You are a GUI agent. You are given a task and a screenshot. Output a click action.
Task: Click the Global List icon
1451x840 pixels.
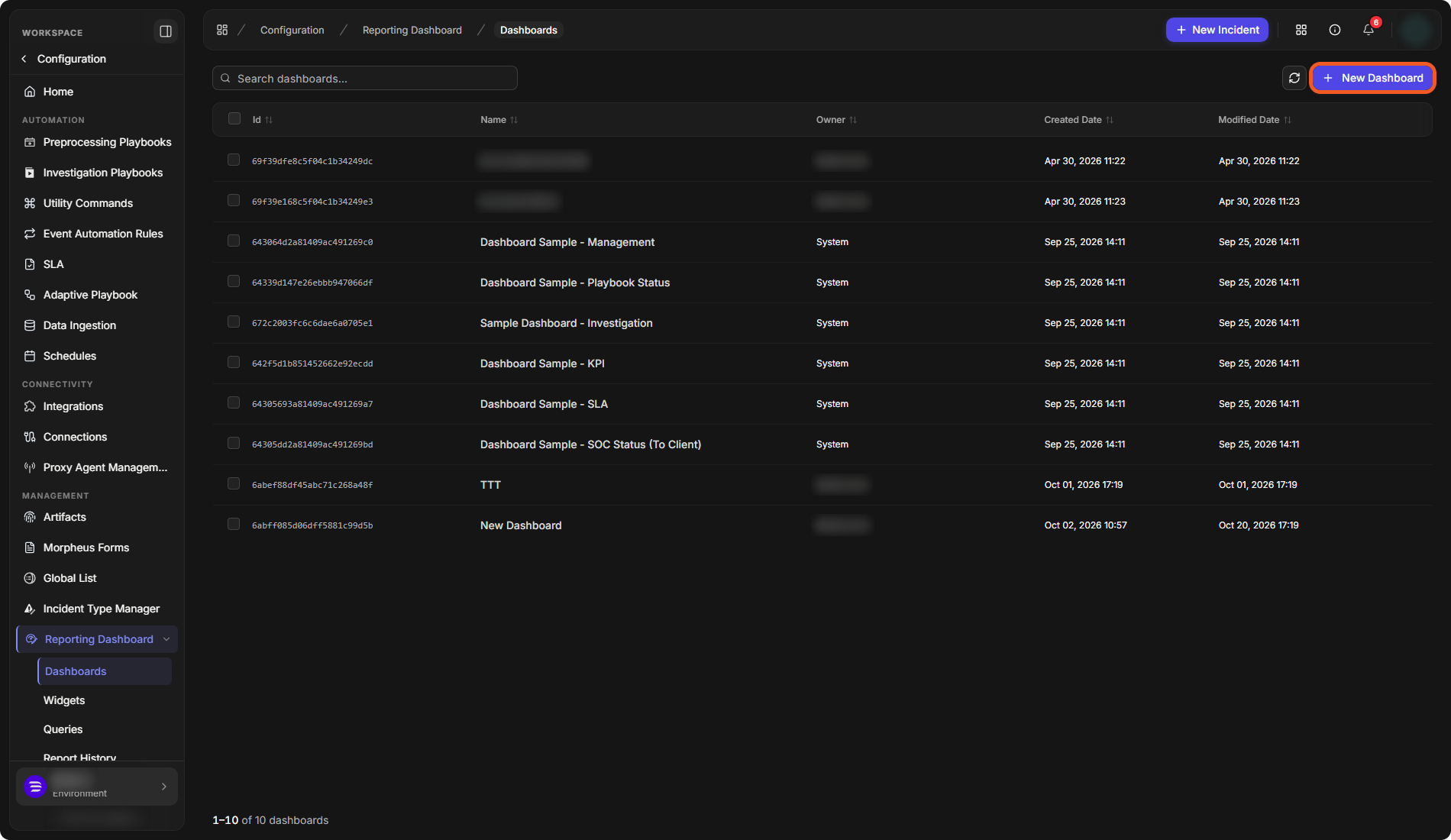tap(30, 578)
